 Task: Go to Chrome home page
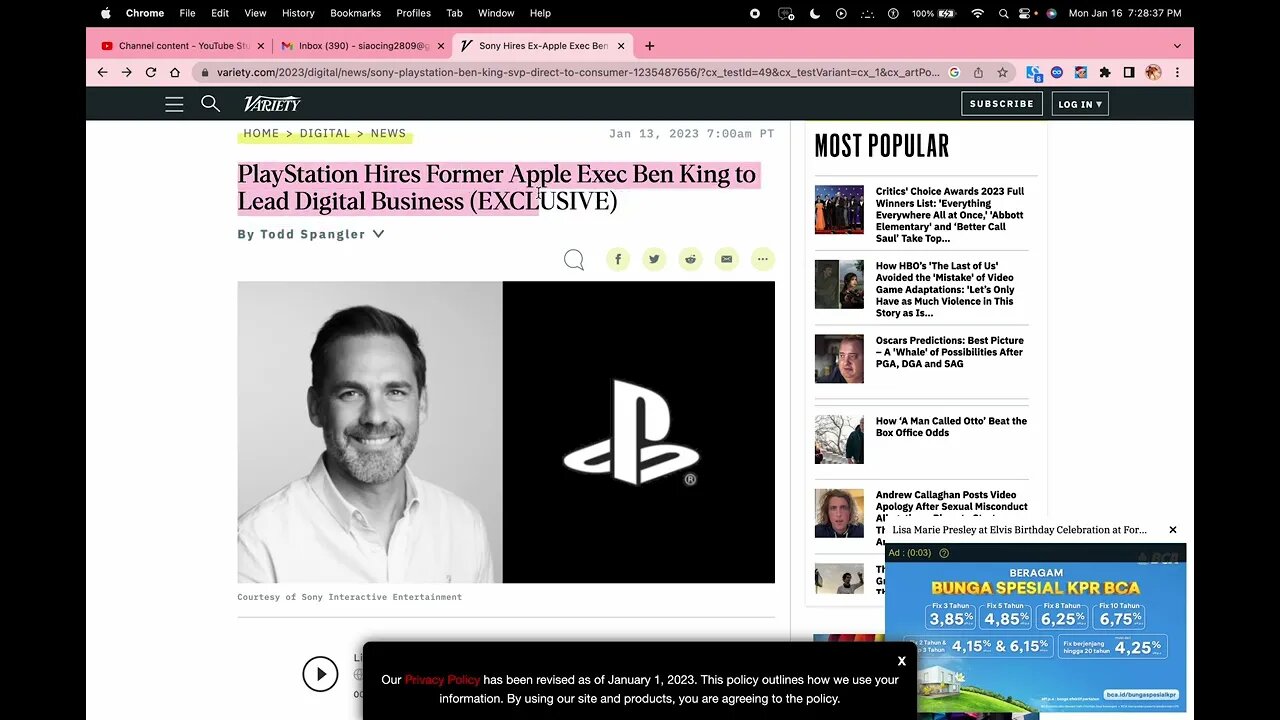click(175, 72)
